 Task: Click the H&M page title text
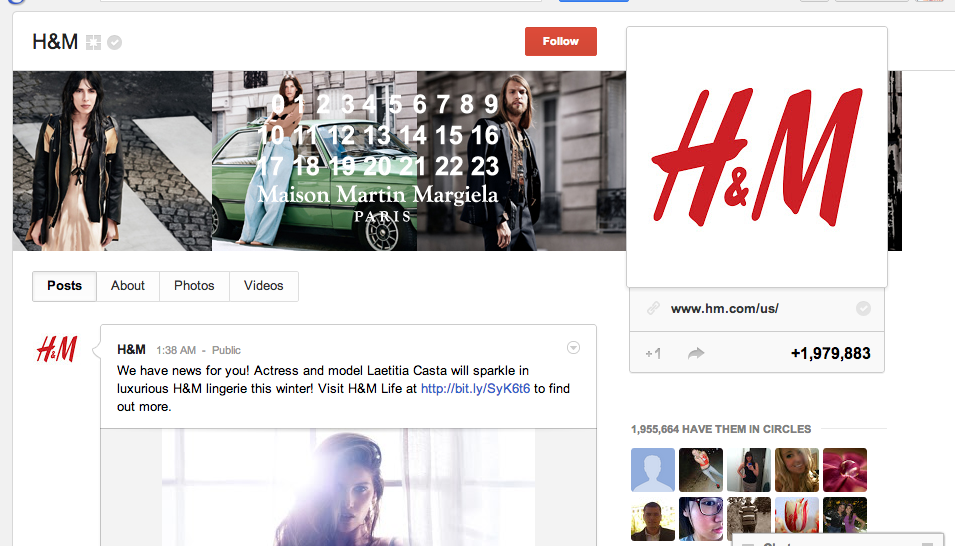[x=55, y=41]
